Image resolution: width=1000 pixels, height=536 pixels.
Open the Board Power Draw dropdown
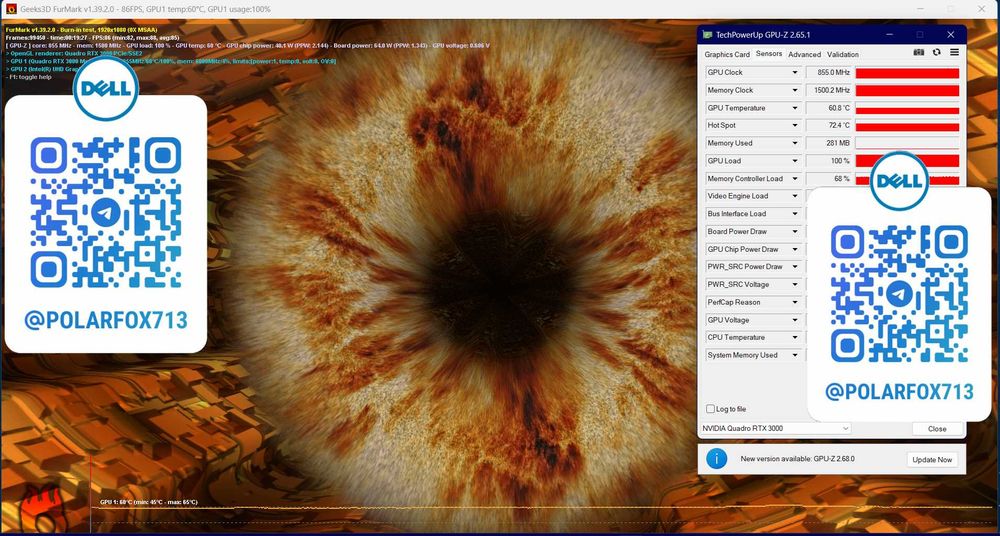(795, 232)
